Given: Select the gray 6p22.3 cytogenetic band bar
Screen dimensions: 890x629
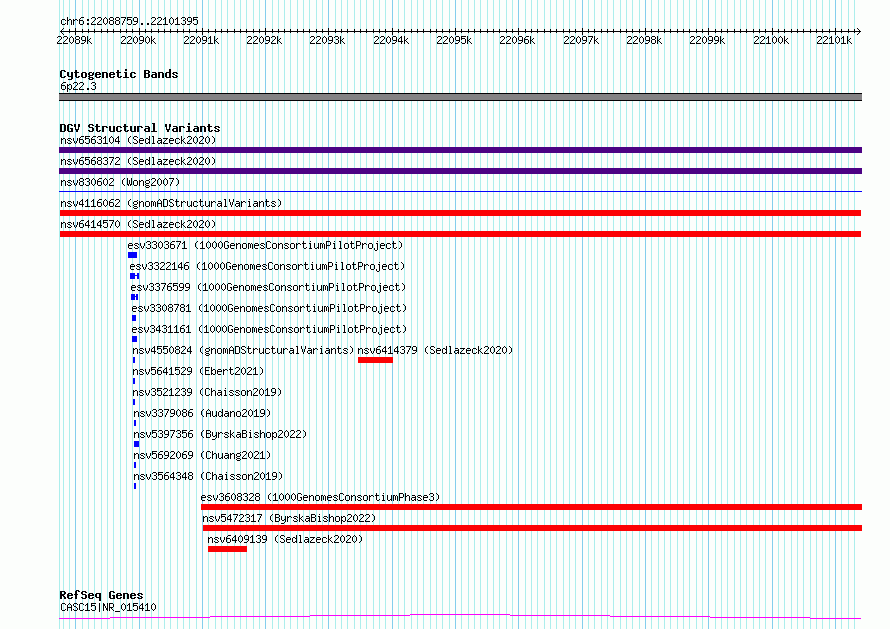Looking at the screenshot, I should (460, 97).
